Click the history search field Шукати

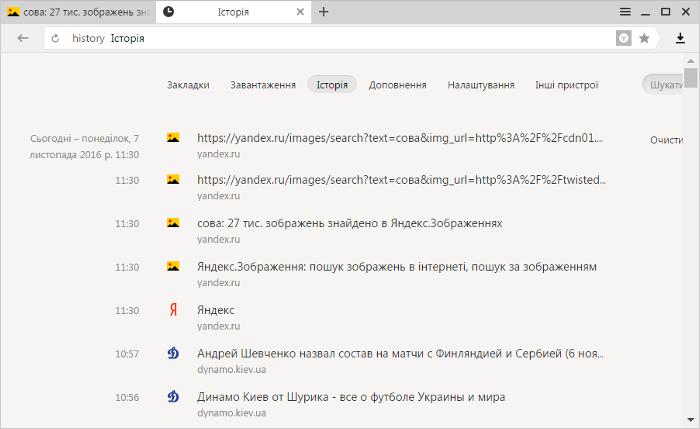click(x=663, y=85)
